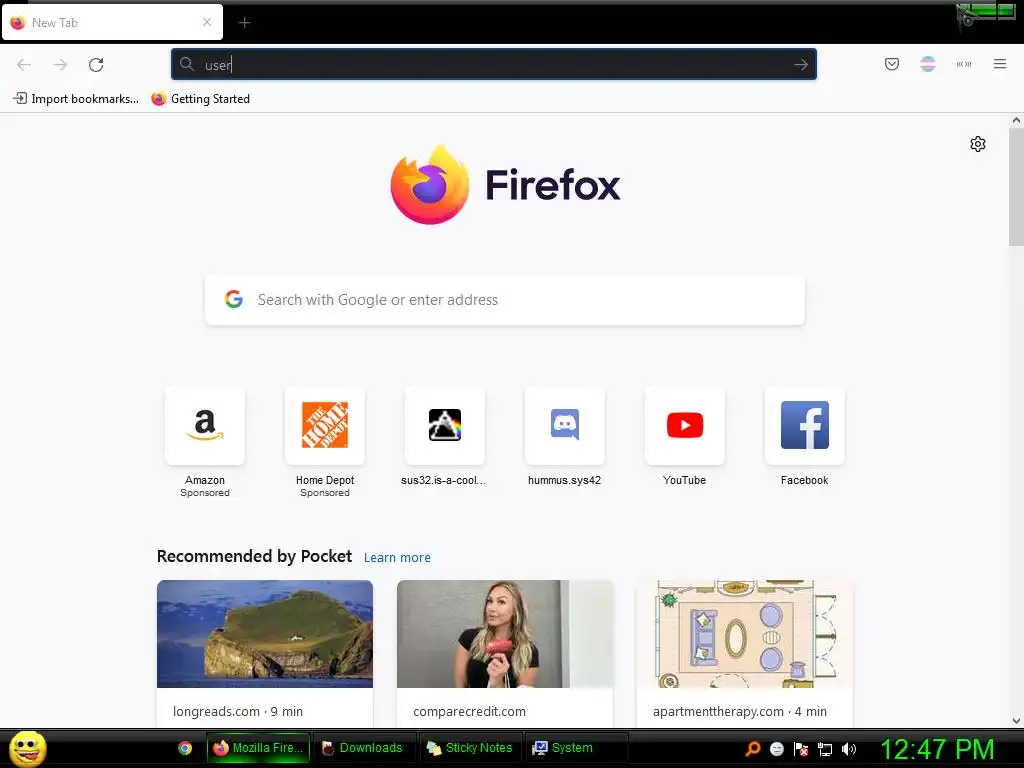1024x768 pixels.
Task: Switch to Mozilla Firefox taskbar button
Action: [259, 748]
